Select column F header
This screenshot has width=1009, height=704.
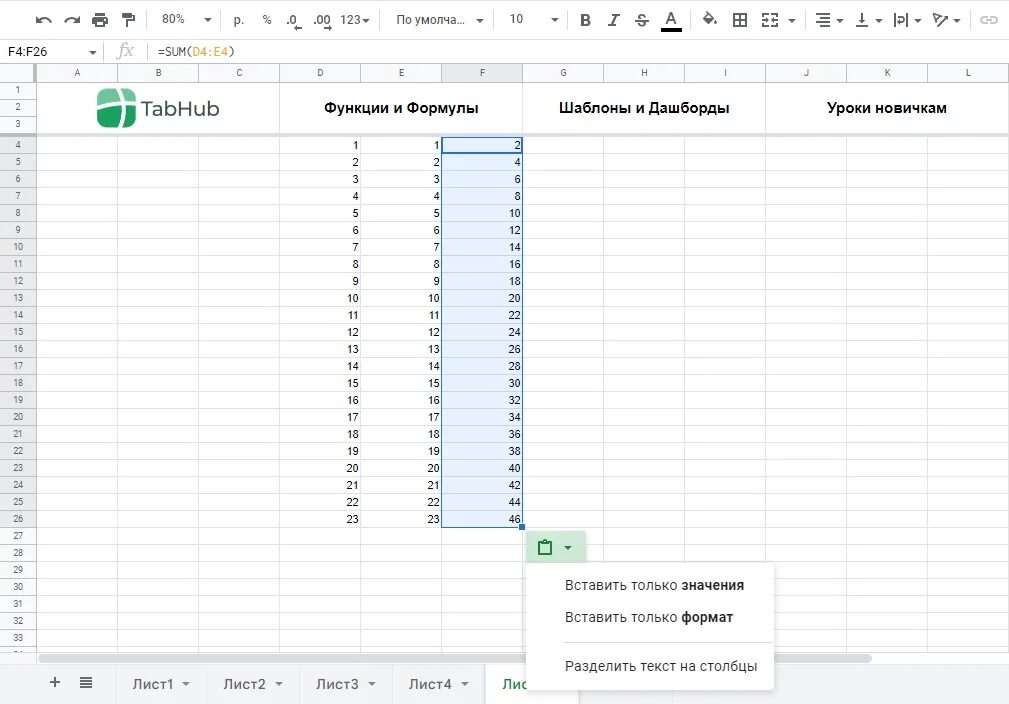482,73
